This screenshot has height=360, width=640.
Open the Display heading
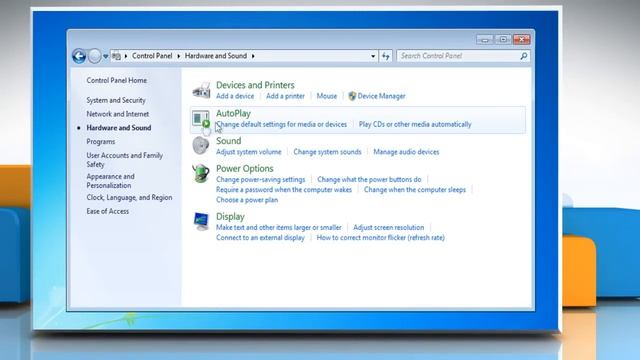[230, 216]
